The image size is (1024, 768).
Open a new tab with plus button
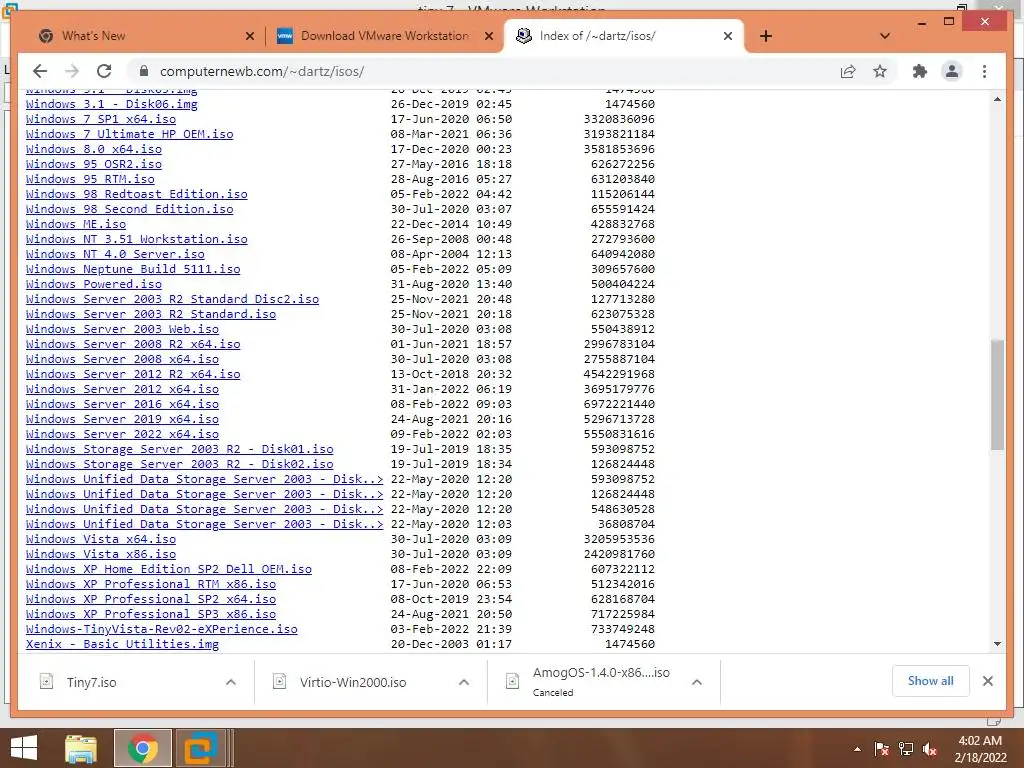[766, 36]
